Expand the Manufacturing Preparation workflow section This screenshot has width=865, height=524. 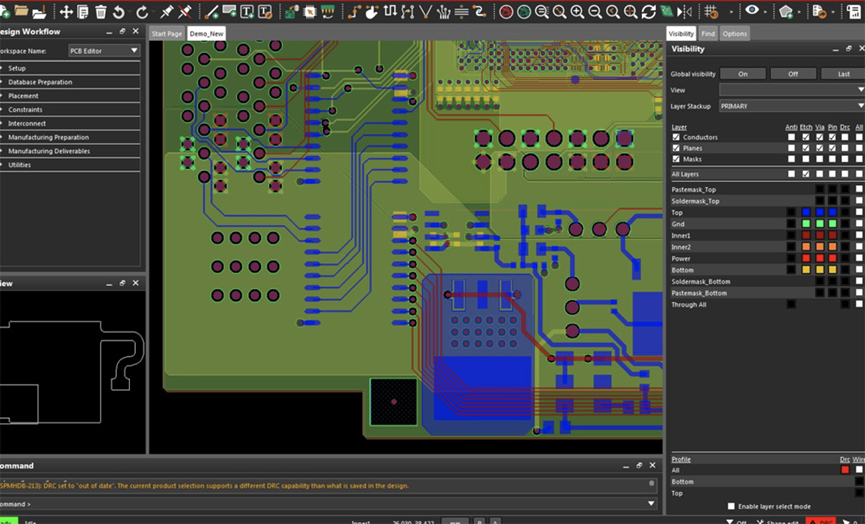(x=50, y=137)
